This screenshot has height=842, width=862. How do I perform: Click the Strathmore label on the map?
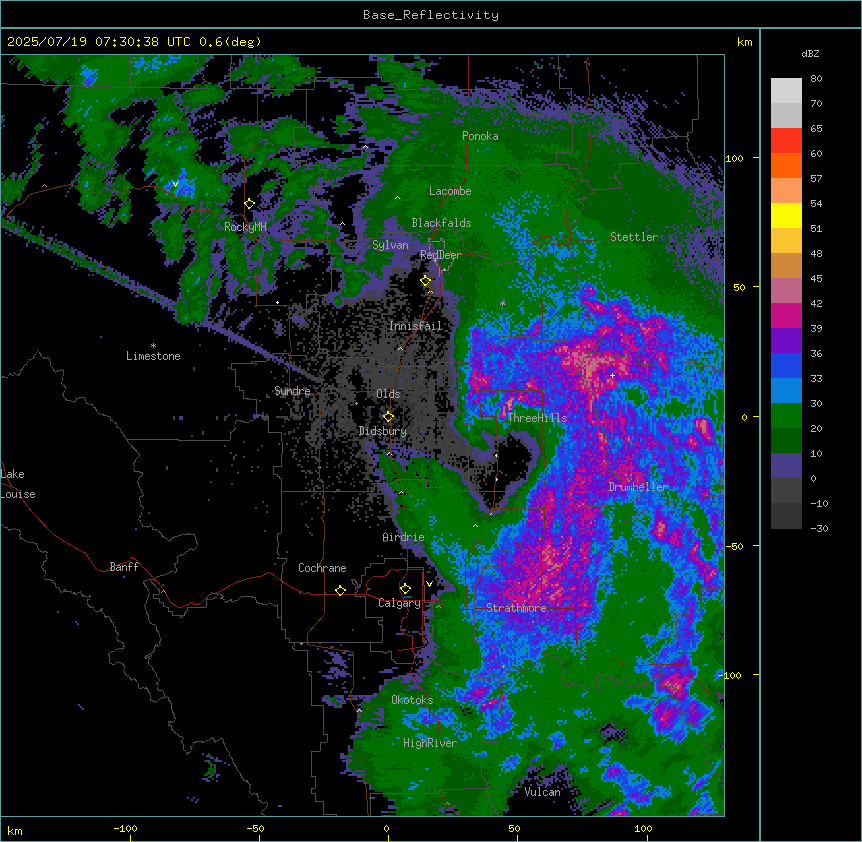point(516,608)
